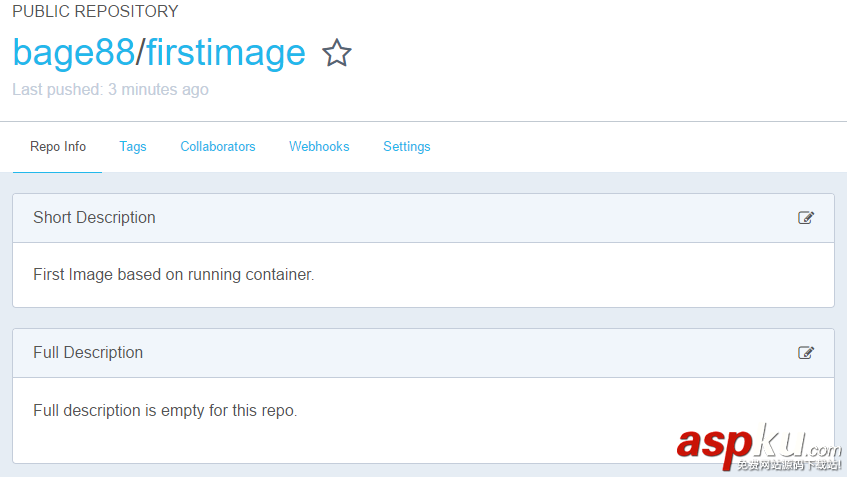Open the firstimage repository name link
847x477 pixels.
(x=226, y=52)
